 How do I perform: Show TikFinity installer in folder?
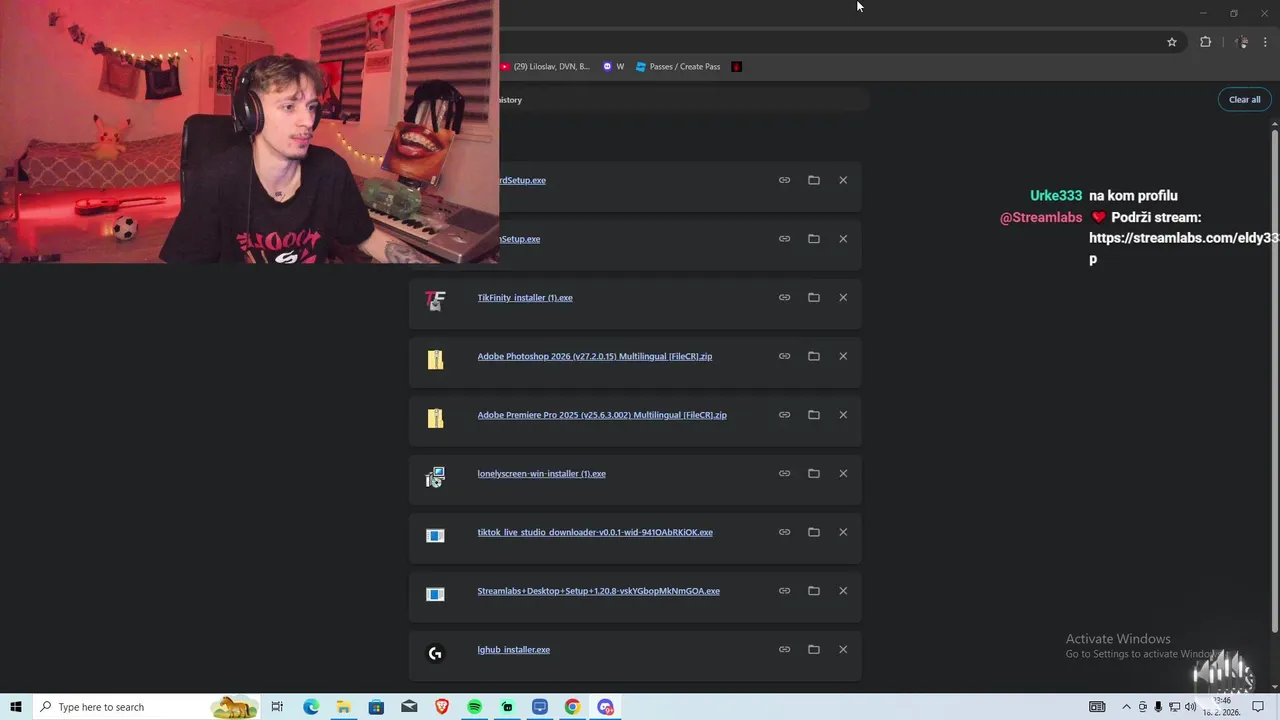(813, 297)
